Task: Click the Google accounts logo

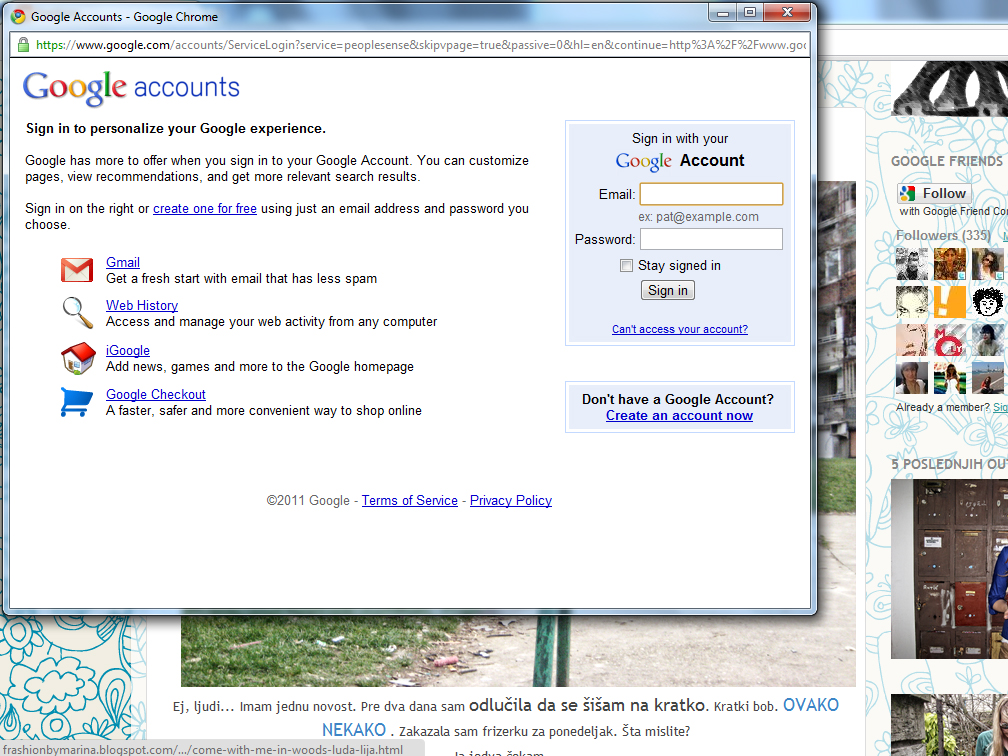Action: [x=131, y=87]
